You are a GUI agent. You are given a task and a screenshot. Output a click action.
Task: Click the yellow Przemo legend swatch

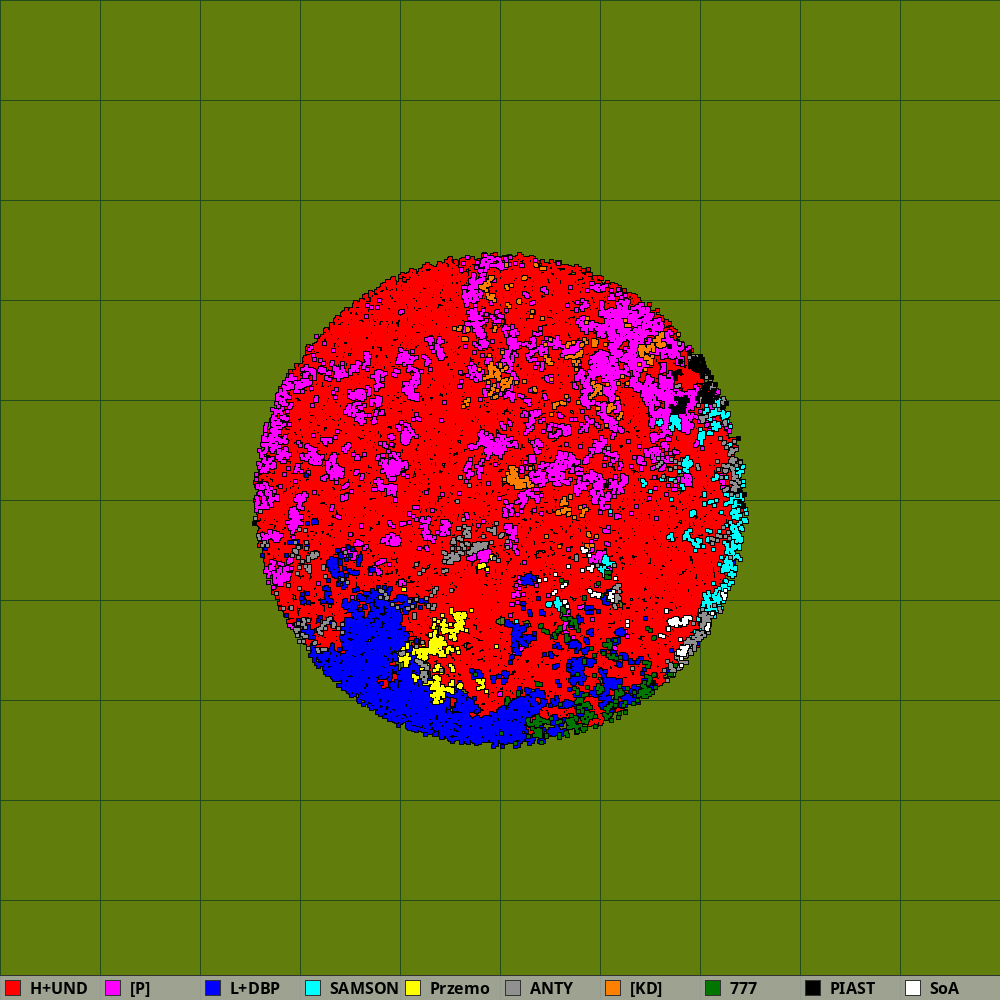pyautogui.click(x=413, y=988)
